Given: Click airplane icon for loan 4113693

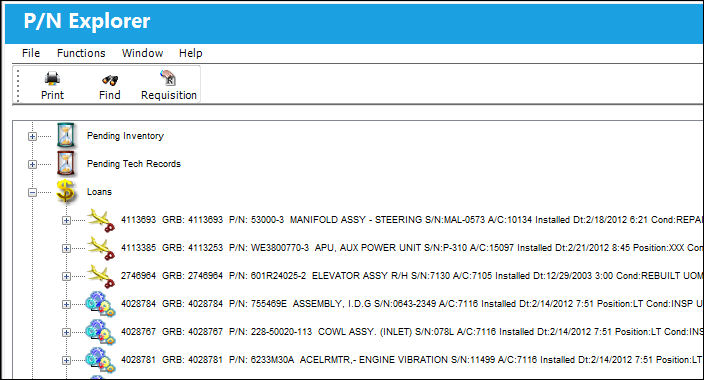Looking at the screenshot, I should [101, 220].
